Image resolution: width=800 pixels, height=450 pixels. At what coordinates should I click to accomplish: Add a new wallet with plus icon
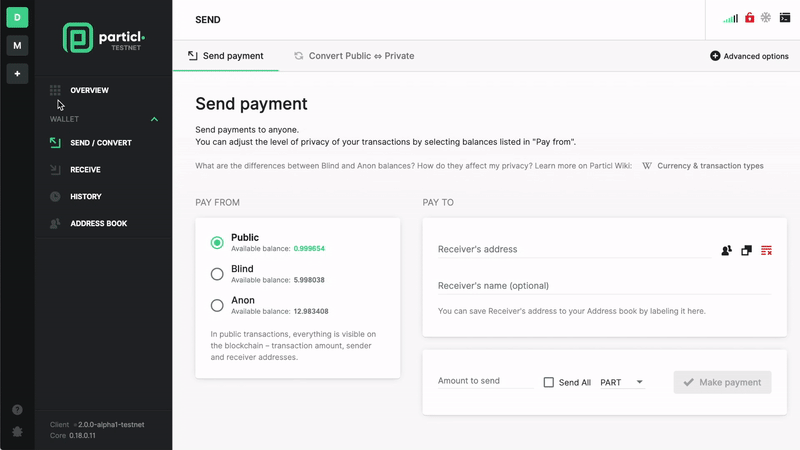pos(17,73)
